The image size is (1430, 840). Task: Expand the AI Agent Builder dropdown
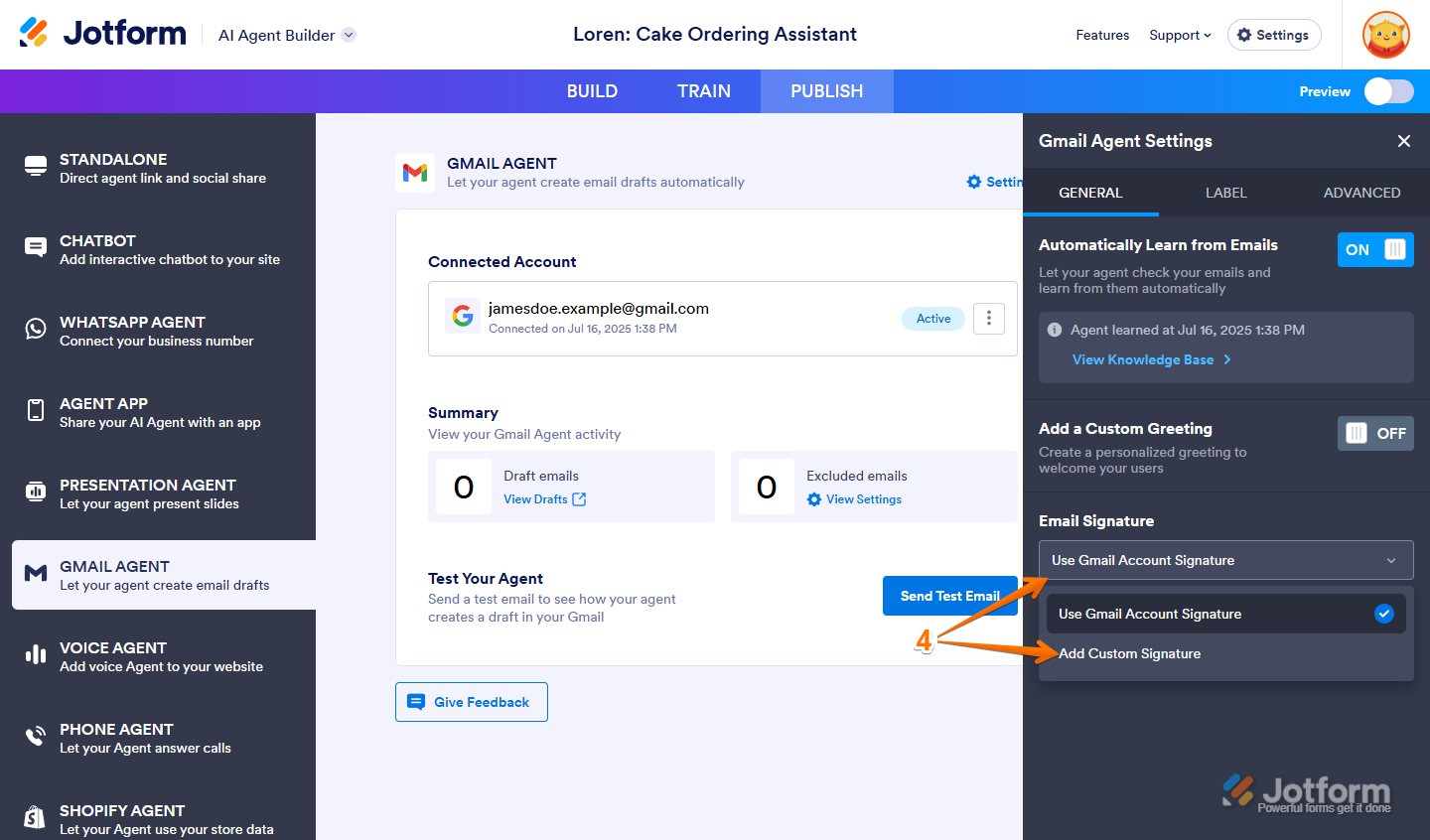point(349,35)
